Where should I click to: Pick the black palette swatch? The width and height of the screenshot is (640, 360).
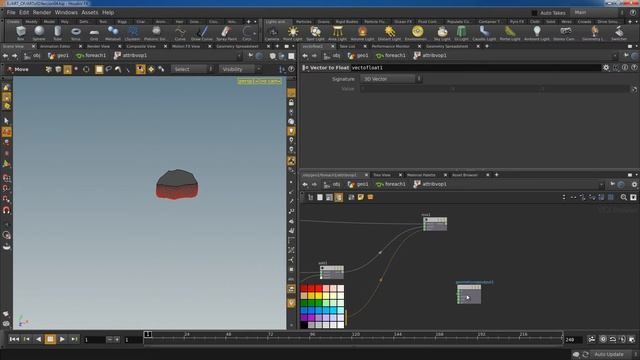(x=304, y=325)
